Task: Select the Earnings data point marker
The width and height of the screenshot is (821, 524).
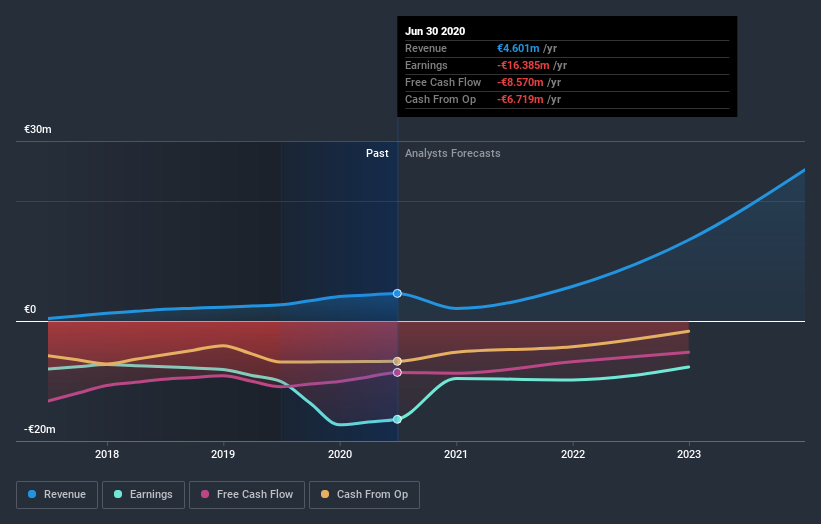Action: coord(397,419)
